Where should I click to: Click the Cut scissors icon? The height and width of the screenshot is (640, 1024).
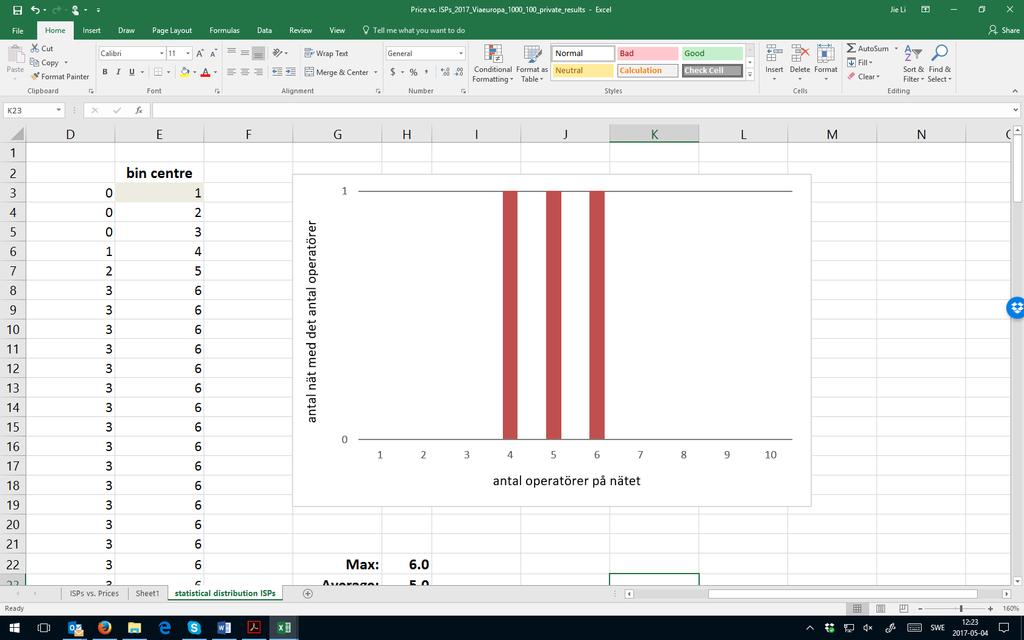point(35,48)
